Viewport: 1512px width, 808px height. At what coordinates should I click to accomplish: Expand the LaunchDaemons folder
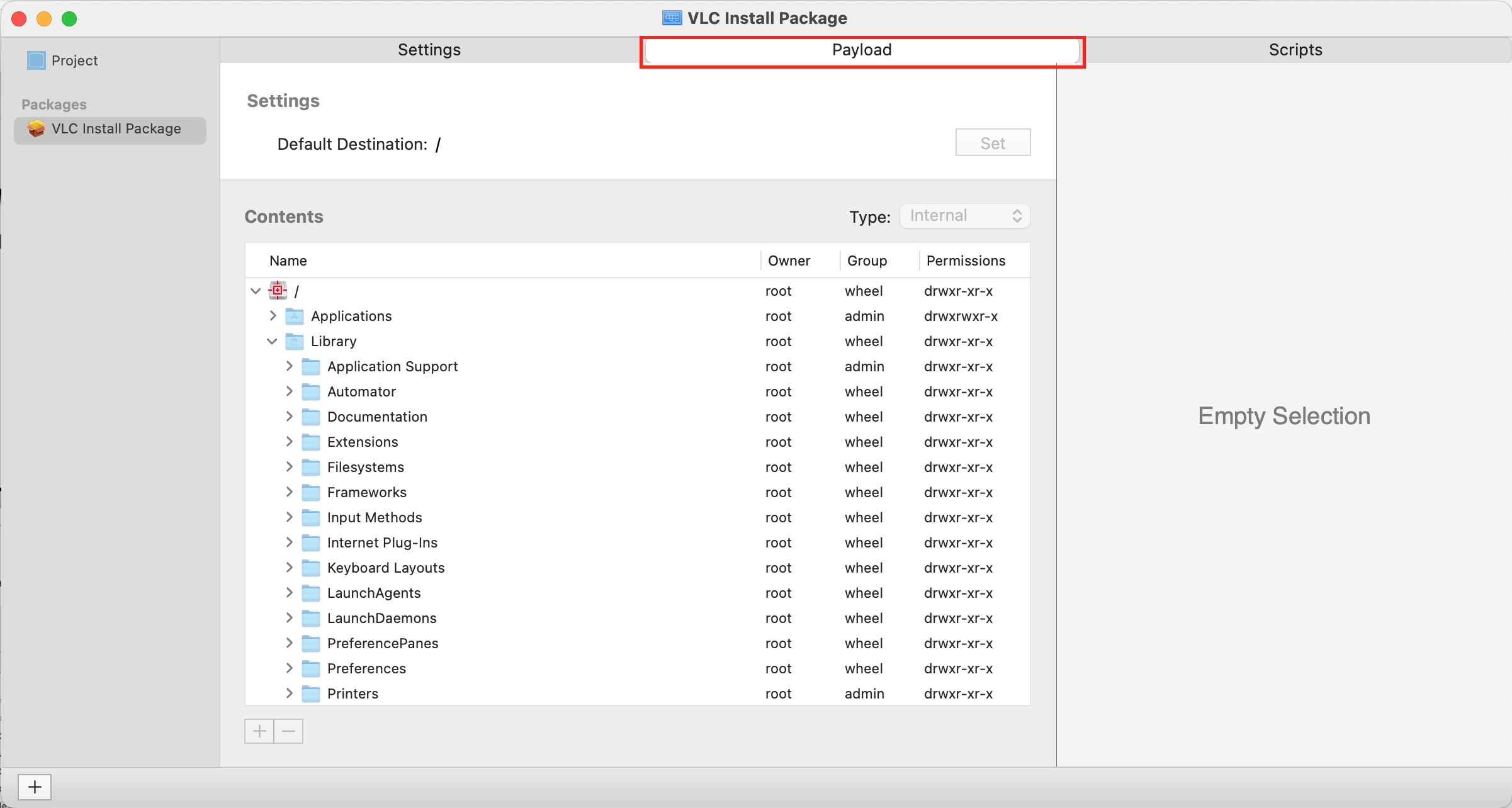[x=289, y=617]
